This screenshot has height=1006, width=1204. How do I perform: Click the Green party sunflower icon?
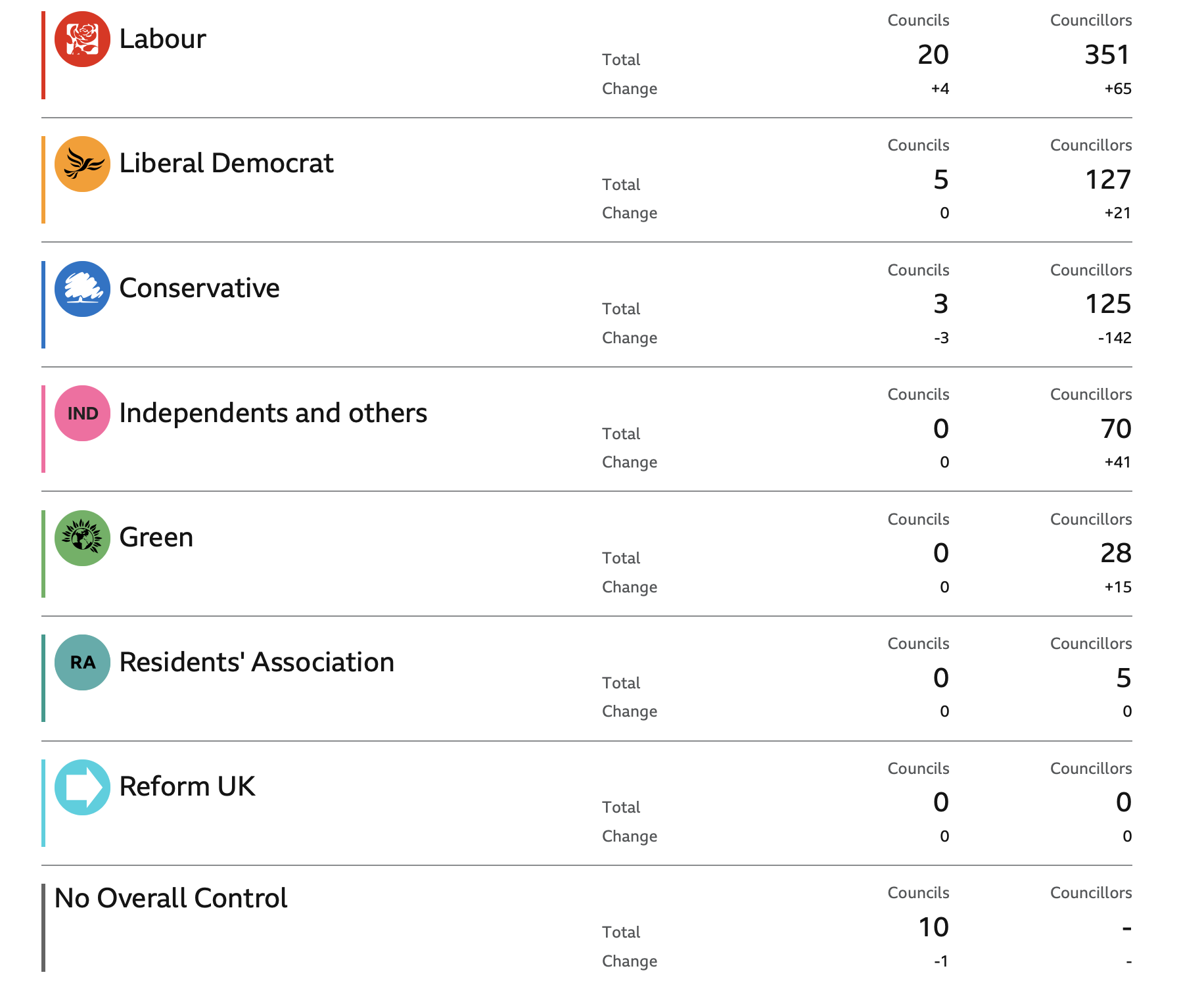click(82, 538)
